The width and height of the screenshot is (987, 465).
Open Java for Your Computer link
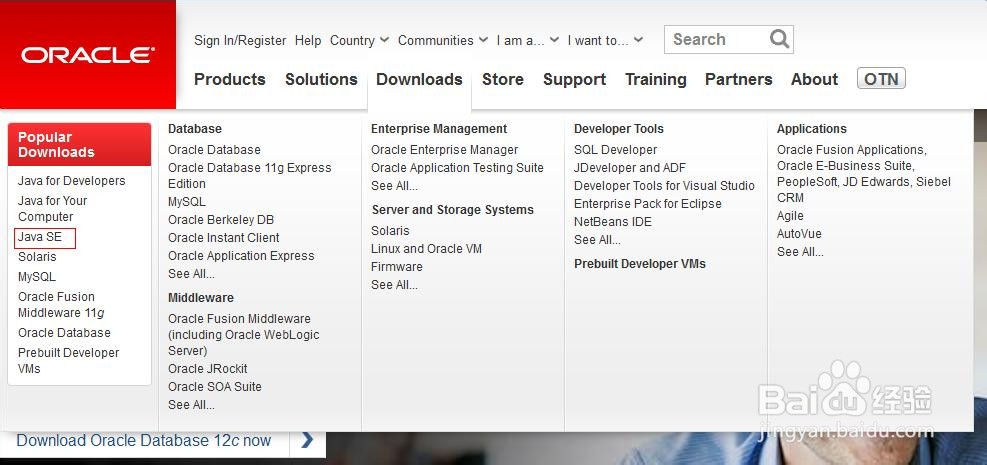click(52, 208)
